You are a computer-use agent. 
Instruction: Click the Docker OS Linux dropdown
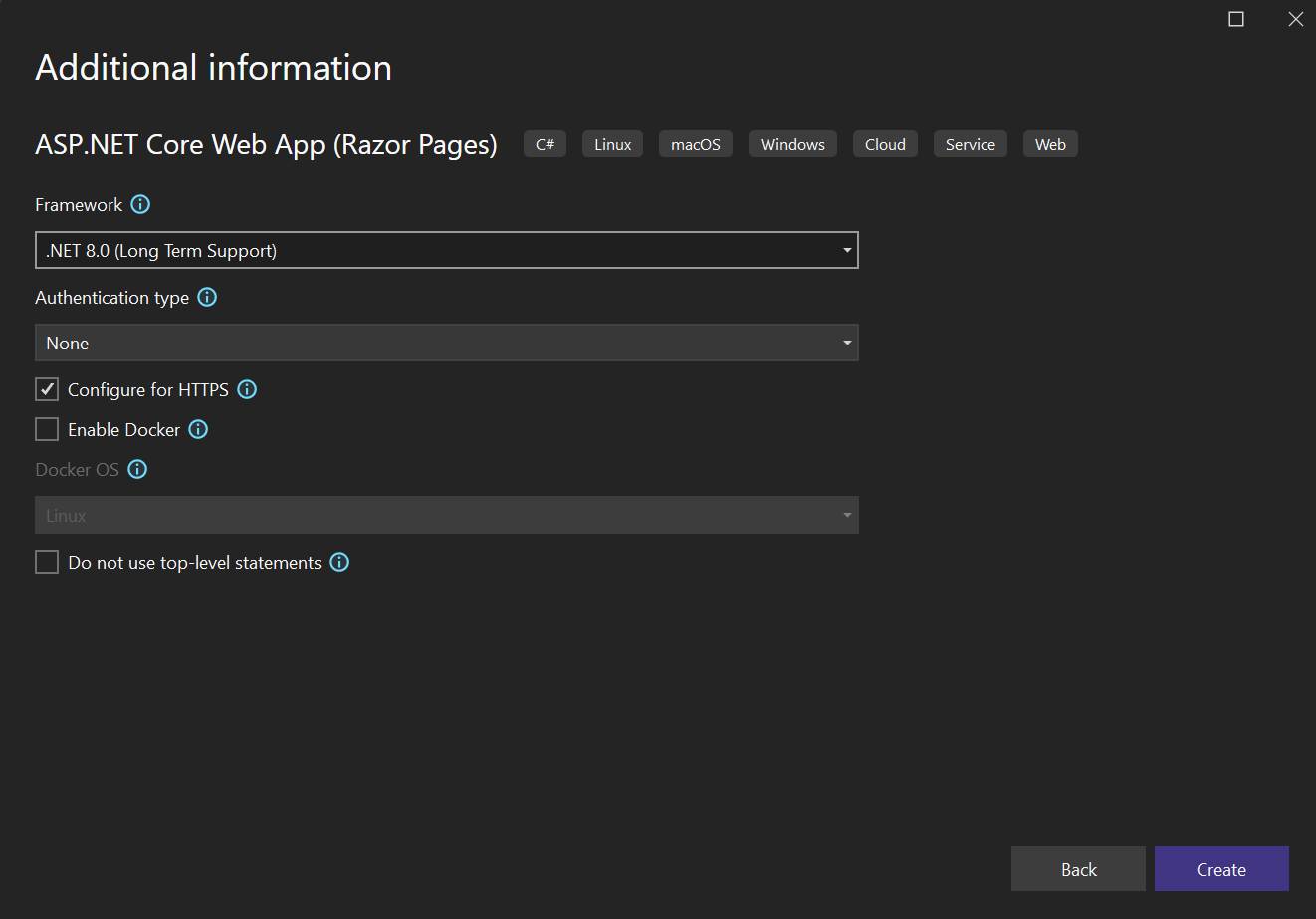(x=446, y=515)
